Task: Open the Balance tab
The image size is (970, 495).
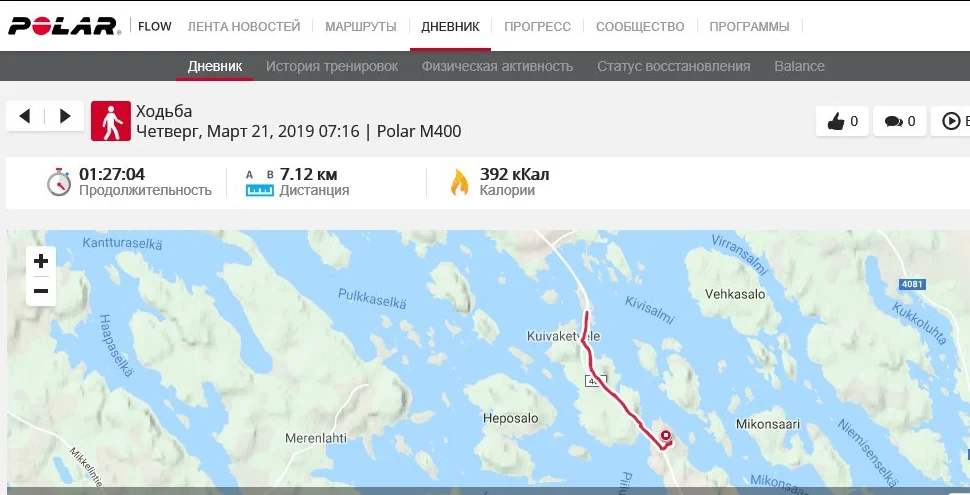Action: coord(799,66)
